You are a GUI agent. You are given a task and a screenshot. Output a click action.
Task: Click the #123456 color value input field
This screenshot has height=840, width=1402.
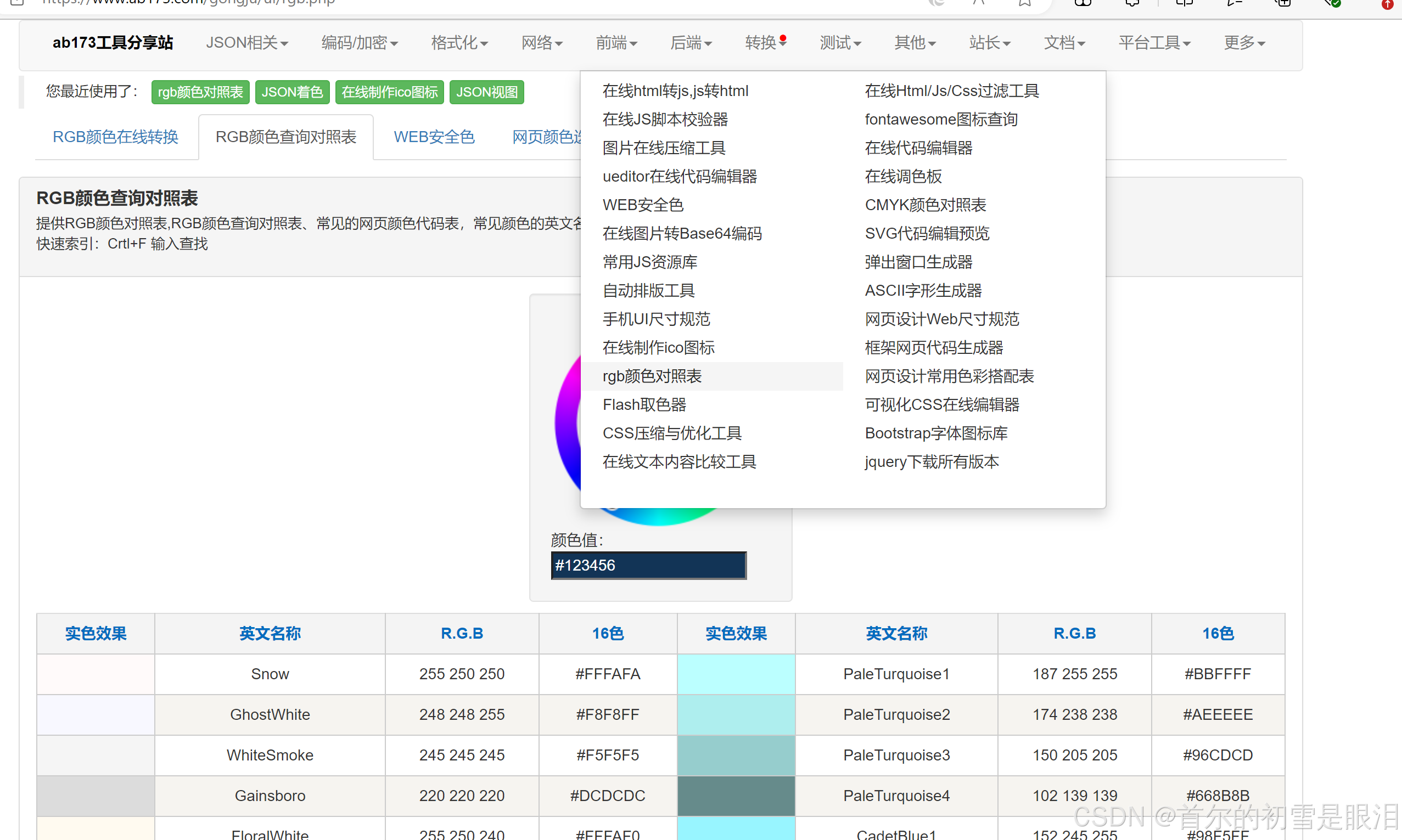[x=648, y=565]
